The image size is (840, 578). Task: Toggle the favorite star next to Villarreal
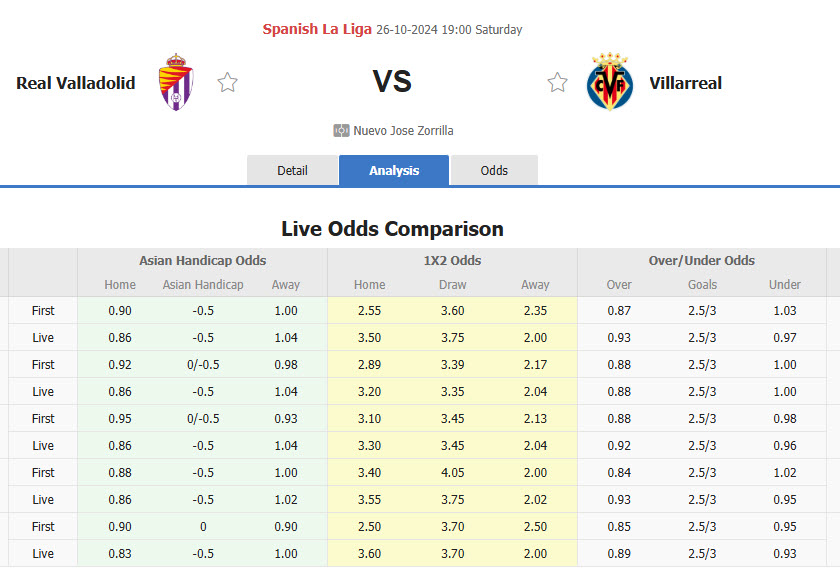click(557, 82)
